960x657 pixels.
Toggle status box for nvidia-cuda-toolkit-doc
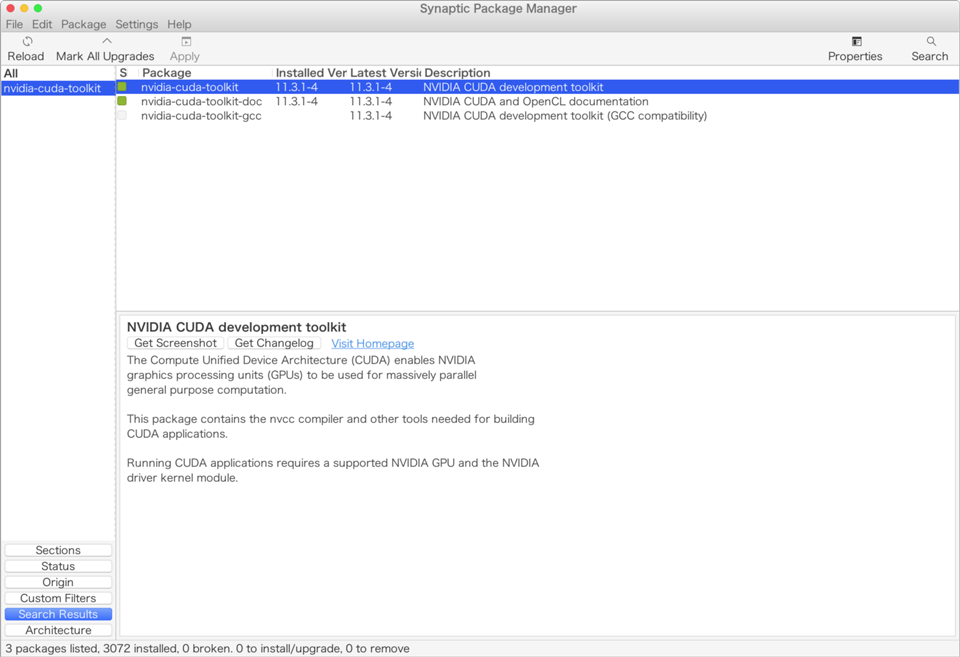pyautogui.click(x=122, y=101)
